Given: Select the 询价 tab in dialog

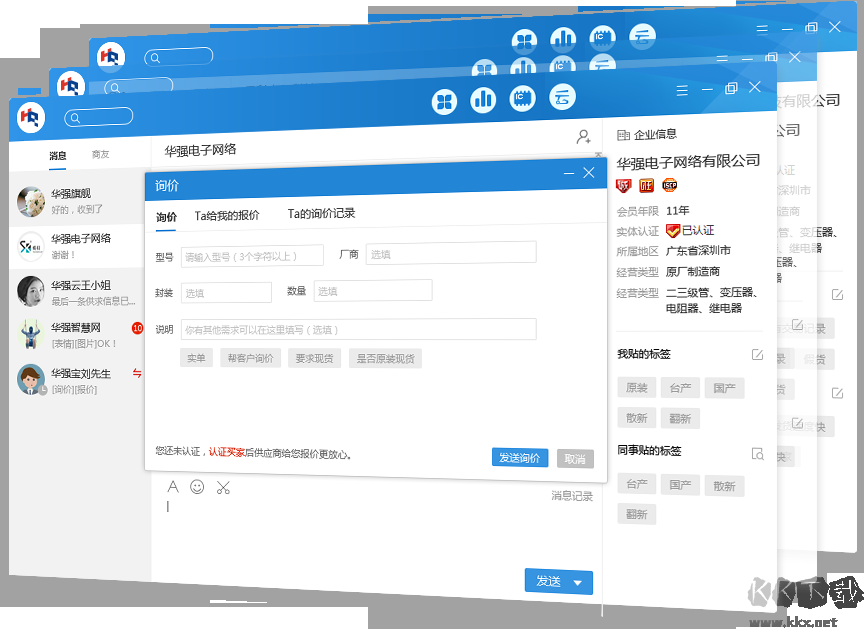Looking at the screenshot, I should (x=166, y=217).
